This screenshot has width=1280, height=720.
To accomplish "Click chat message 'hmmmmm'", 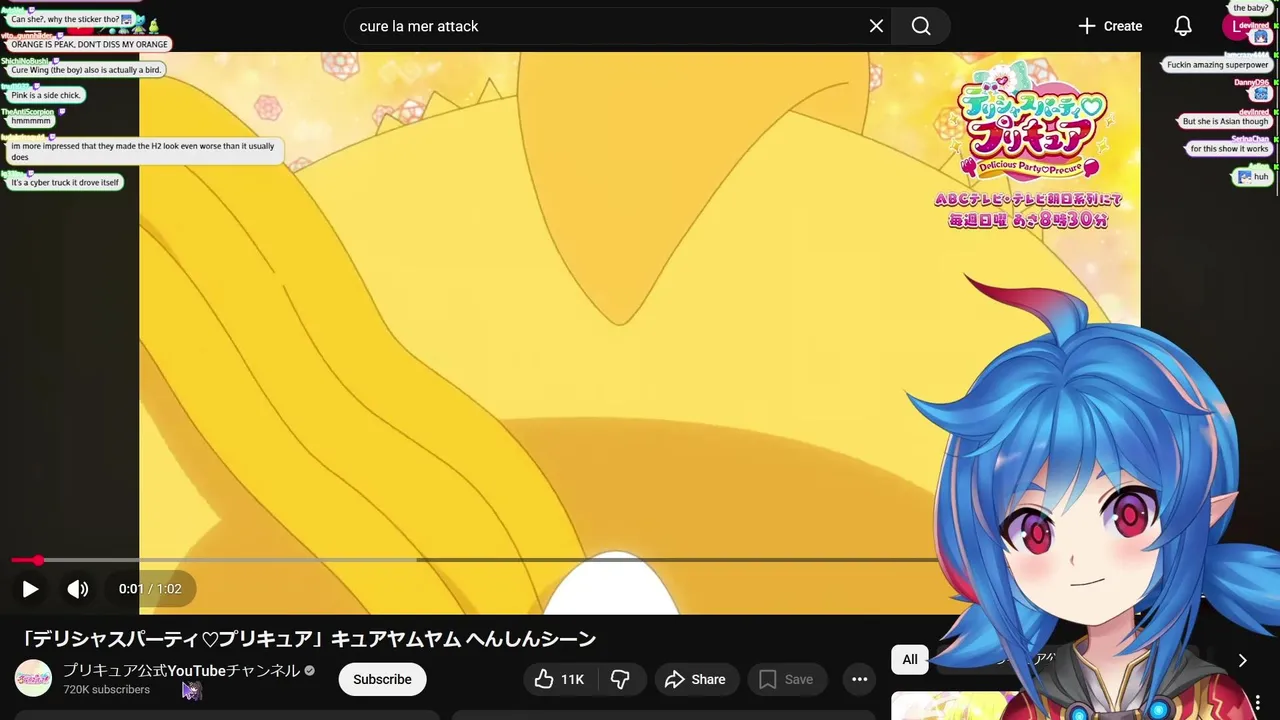I will [x=31, y=121].
